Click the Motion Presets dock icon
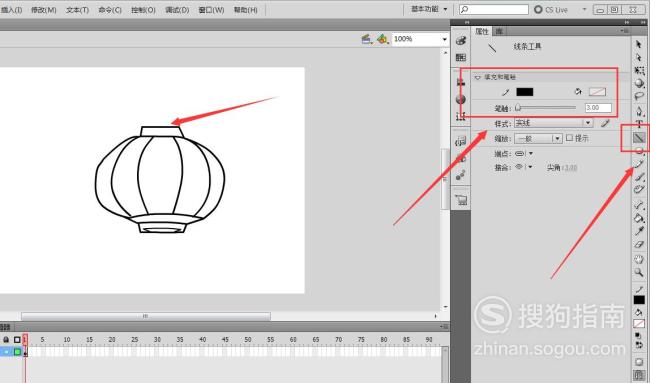The width and height of the screenshot is (650, 383). point(461,176)
